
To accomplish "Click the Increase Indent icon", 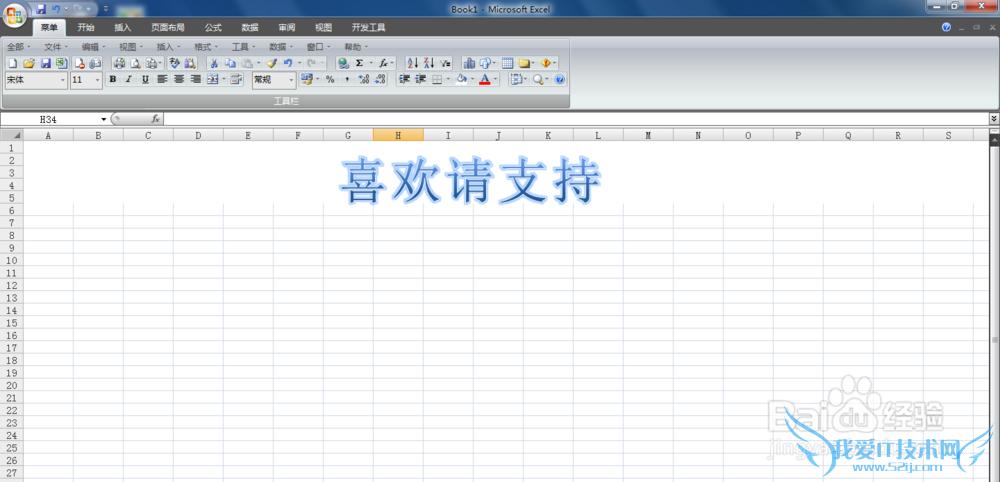I will (420, 80).
